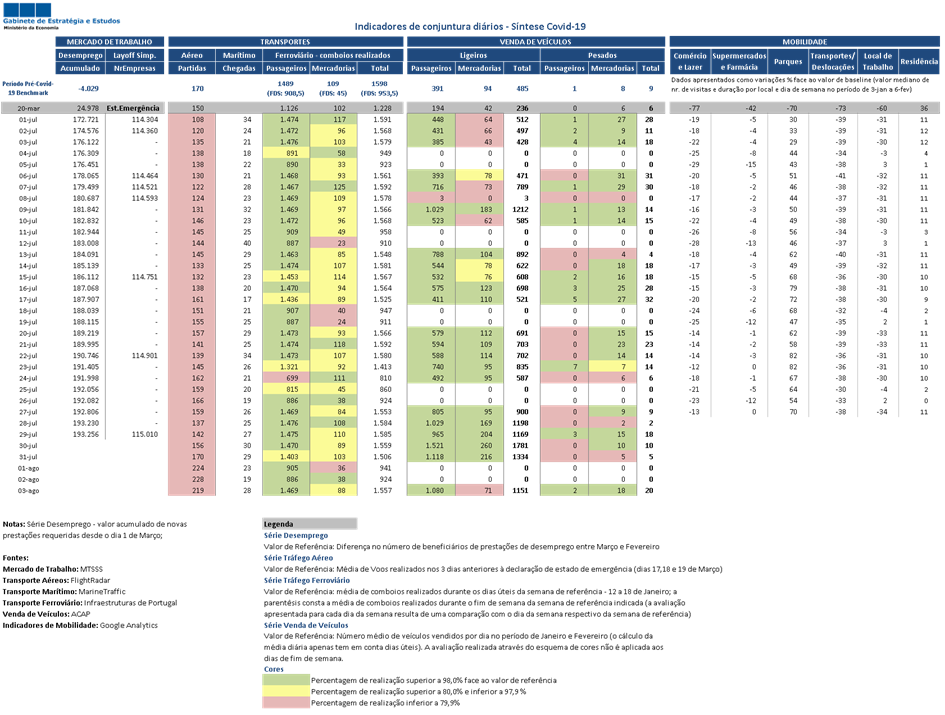945x715 pixels.
Task: Select the cell showing -77
Action: (694, 108)
